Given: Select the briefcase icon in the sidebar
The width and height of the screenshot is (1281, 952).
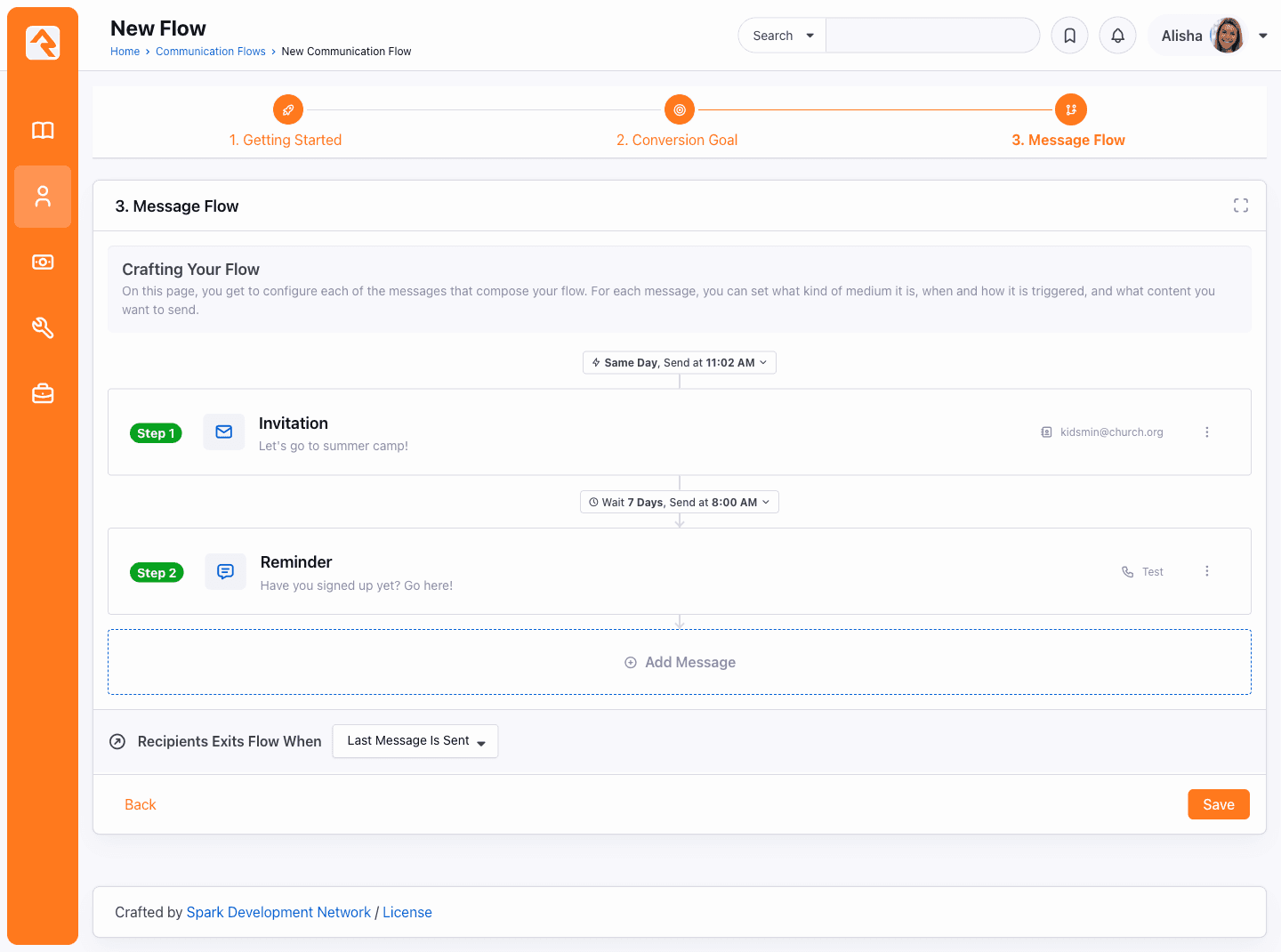Looking at the screenshot, I should tap(42, 393).
